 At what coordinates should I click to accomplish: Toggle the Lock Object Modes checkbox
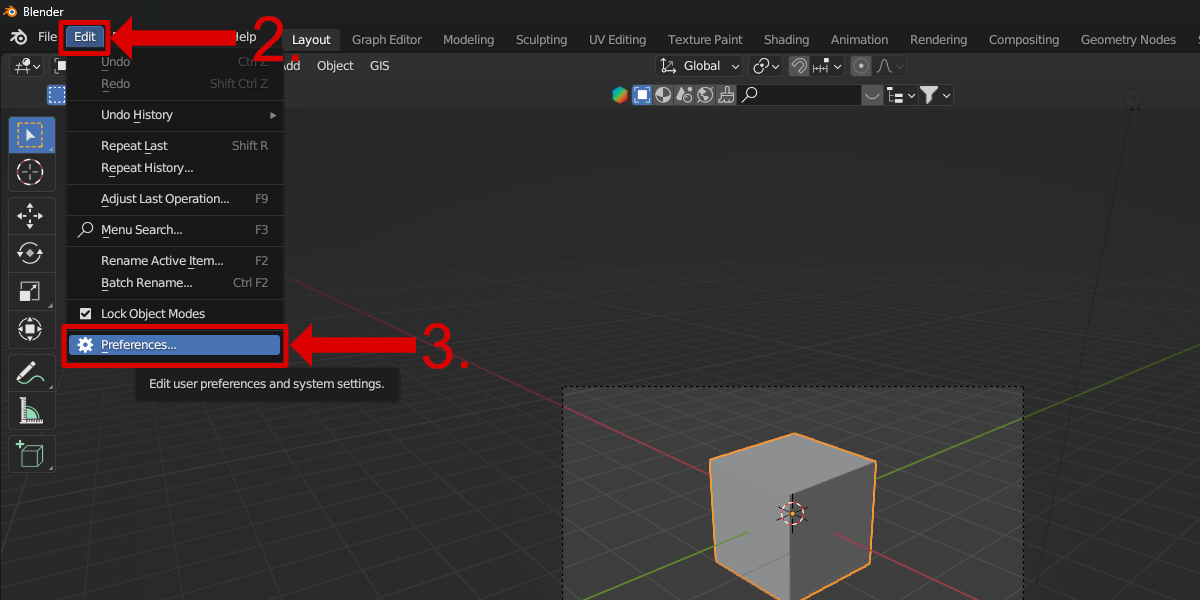pos(86,314)
